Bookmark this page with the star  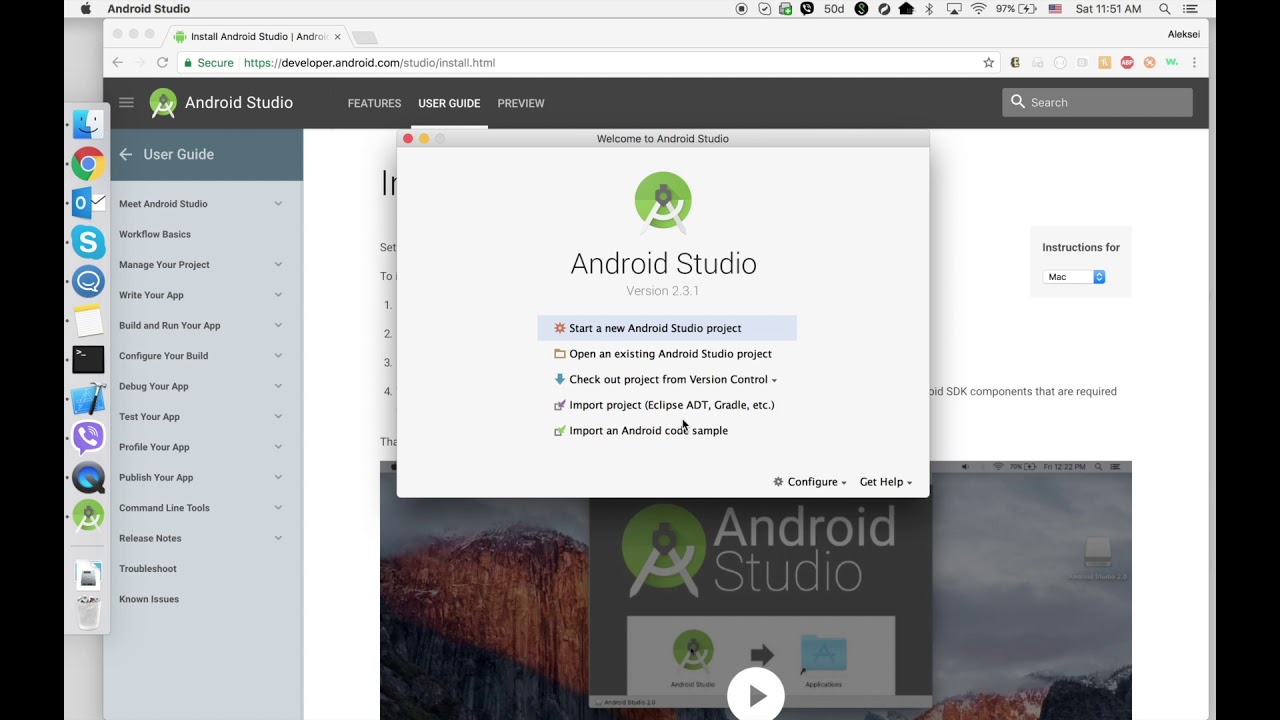pyautogui.click(x=989, y=62)
